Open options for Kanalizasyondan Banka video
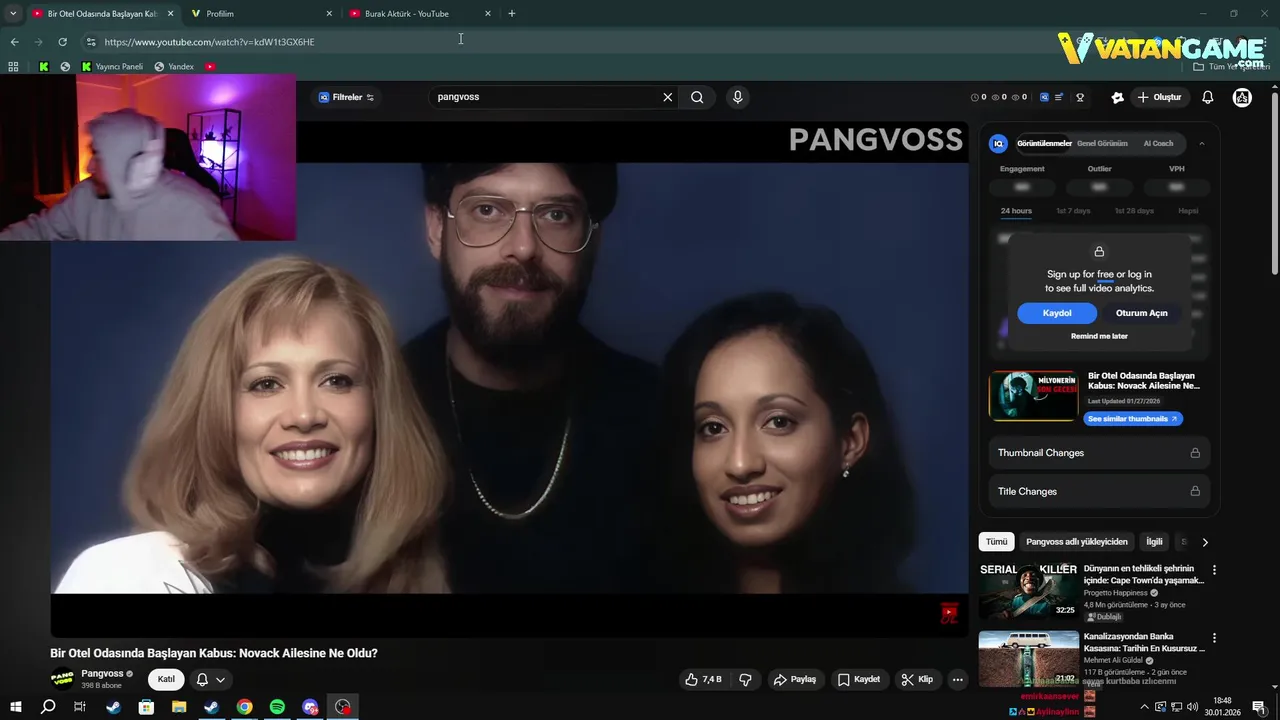Viewport: 1280px width, 720px height. (1215, 638)
